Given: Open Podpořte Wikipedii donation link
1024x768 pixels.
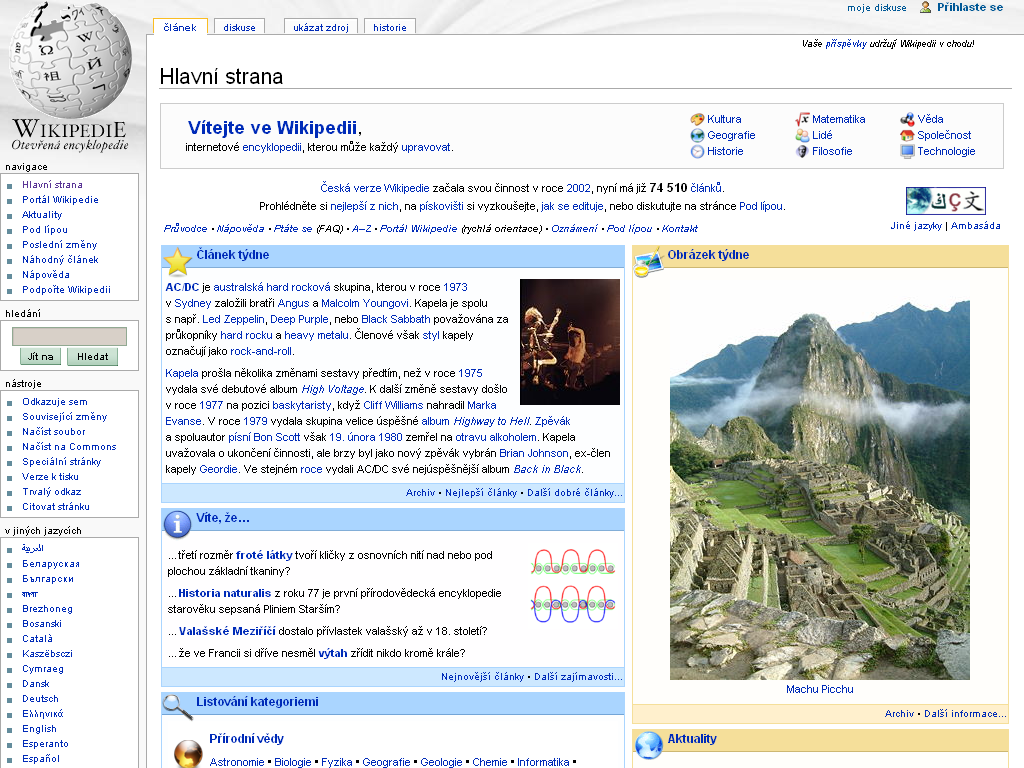Looking at the screenshot, I should (x=67, y=290).
